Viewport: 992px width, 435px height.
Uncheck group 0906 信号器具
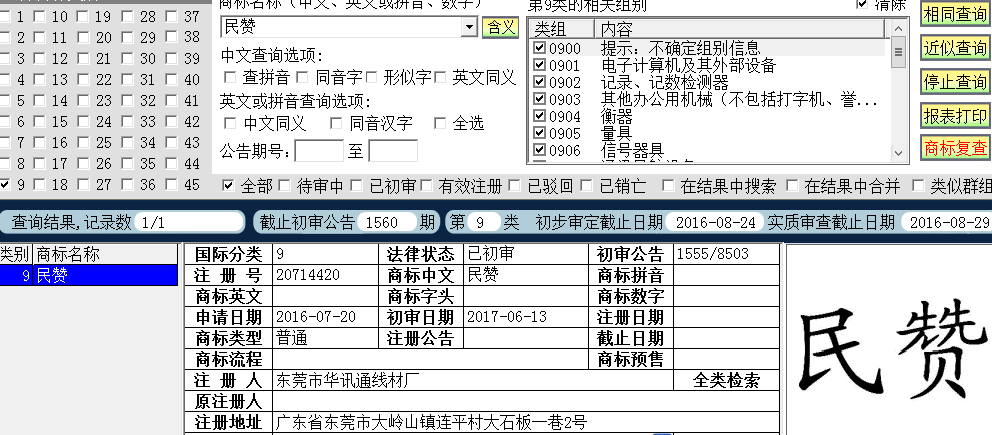click(539, 150)
